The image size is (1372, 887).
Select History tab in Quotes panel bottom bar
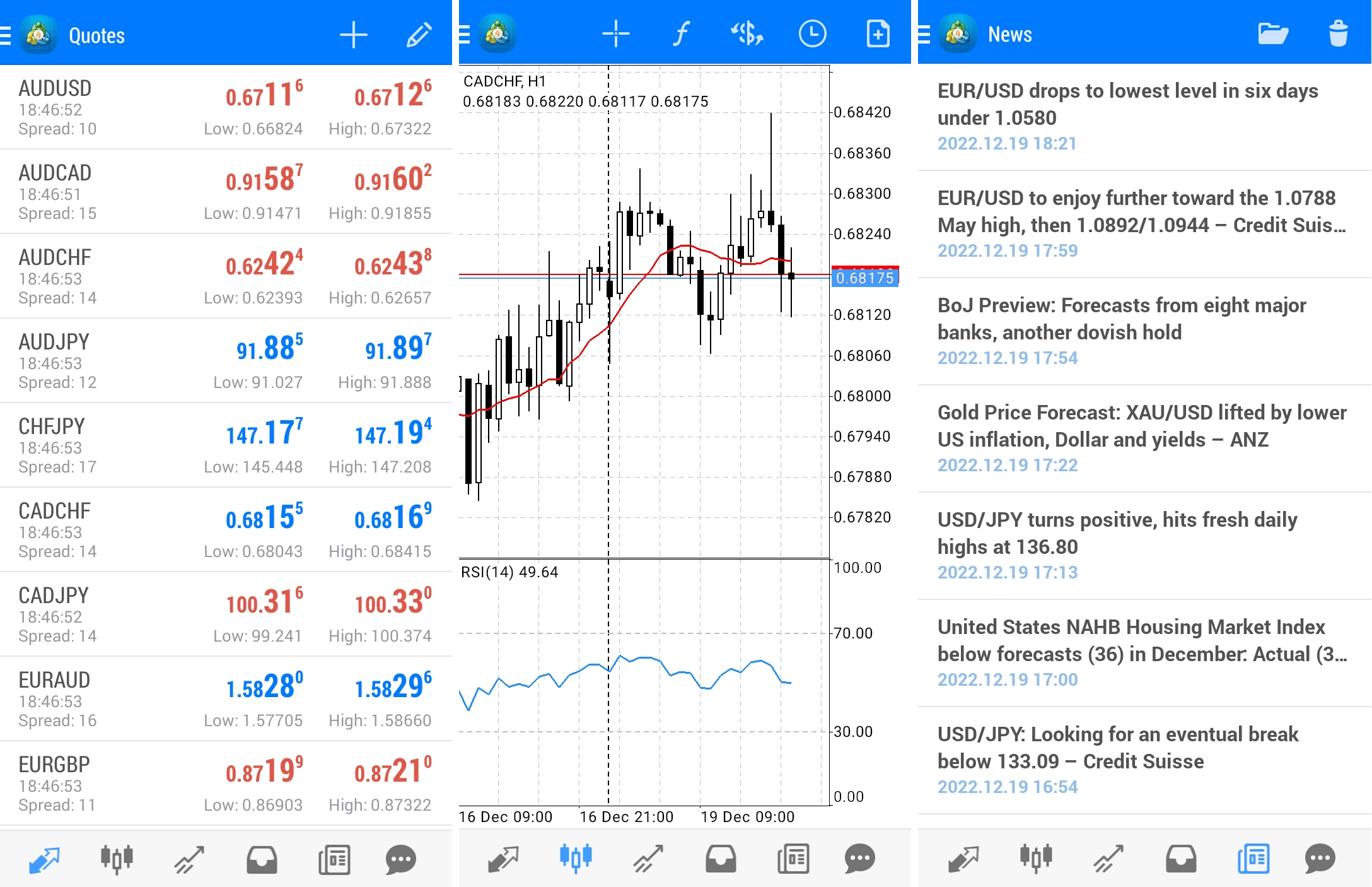click(262, 859)
